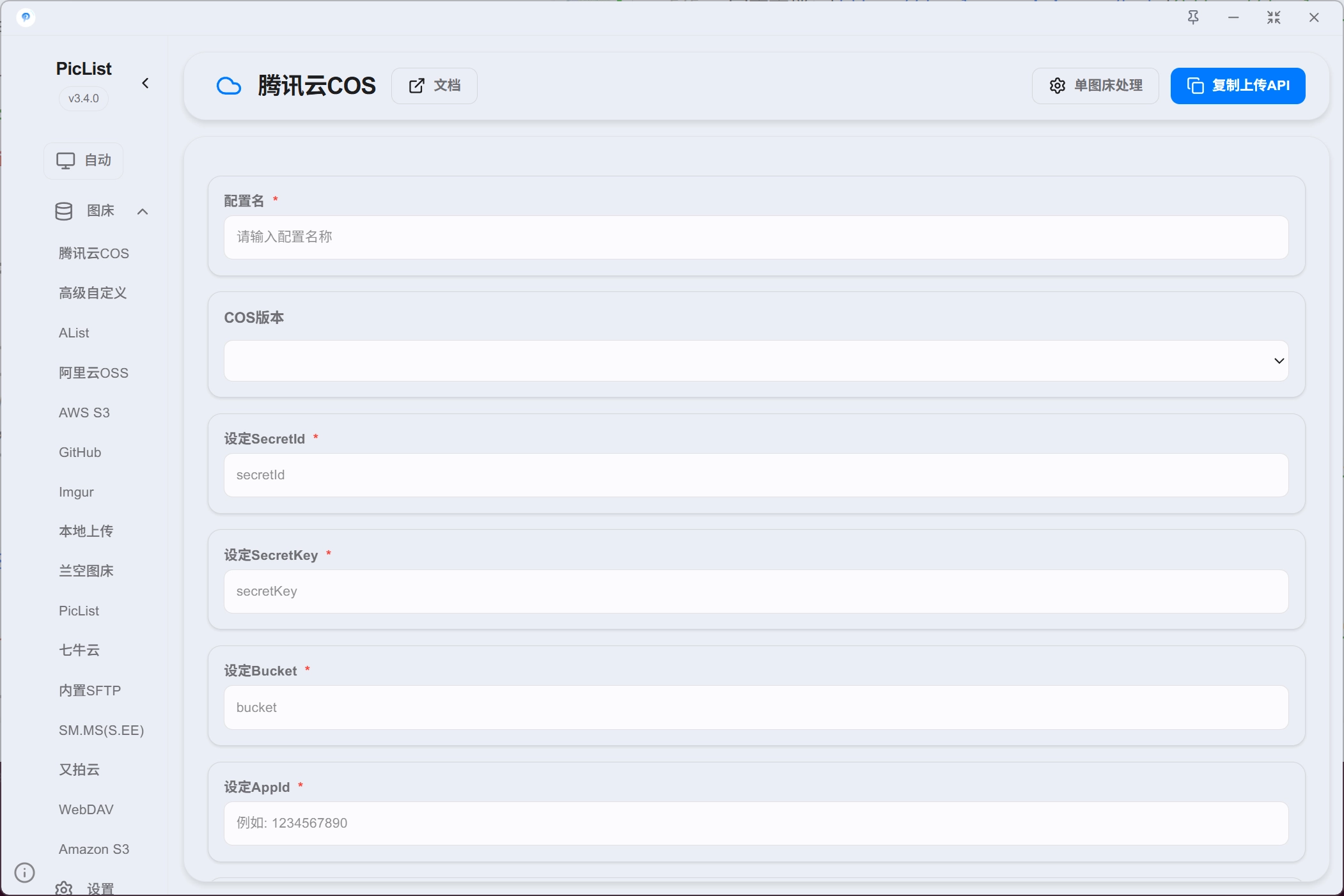Collapse the sidebar with the left chevron
Screen dimensions: 1344x896
[x=145, y=83]
